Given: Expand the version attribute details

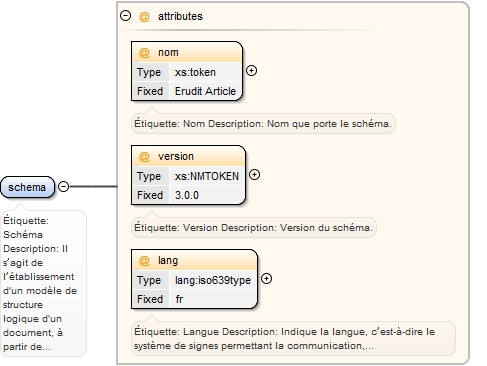Looking at the screenshot, I should (x=254, y=175).
